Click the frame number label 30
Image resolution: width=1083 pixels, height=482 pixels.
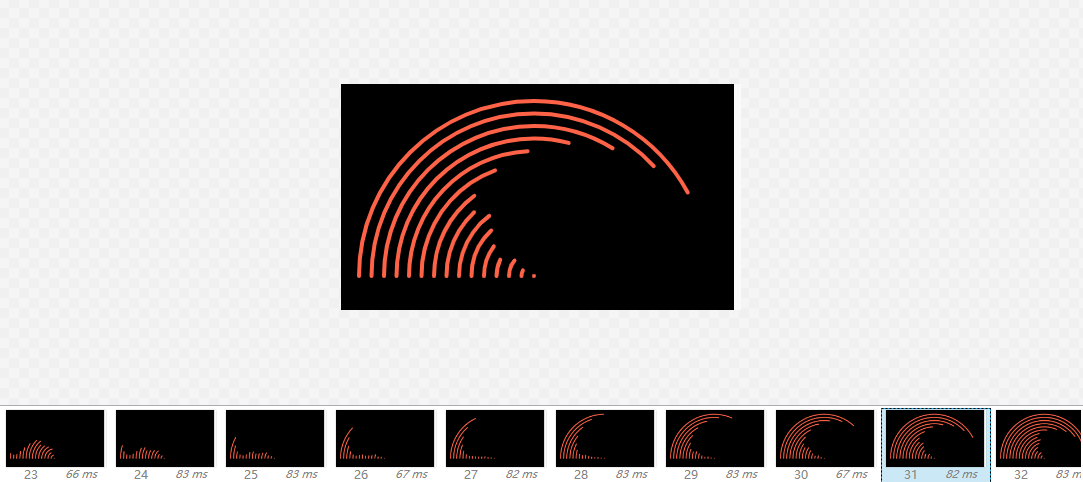[x=801, y=475]
